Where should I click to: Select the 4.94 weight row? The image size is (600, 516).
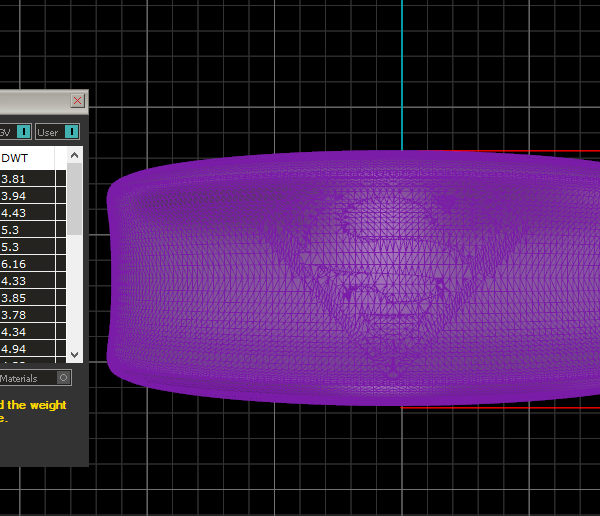pos(32,349)
